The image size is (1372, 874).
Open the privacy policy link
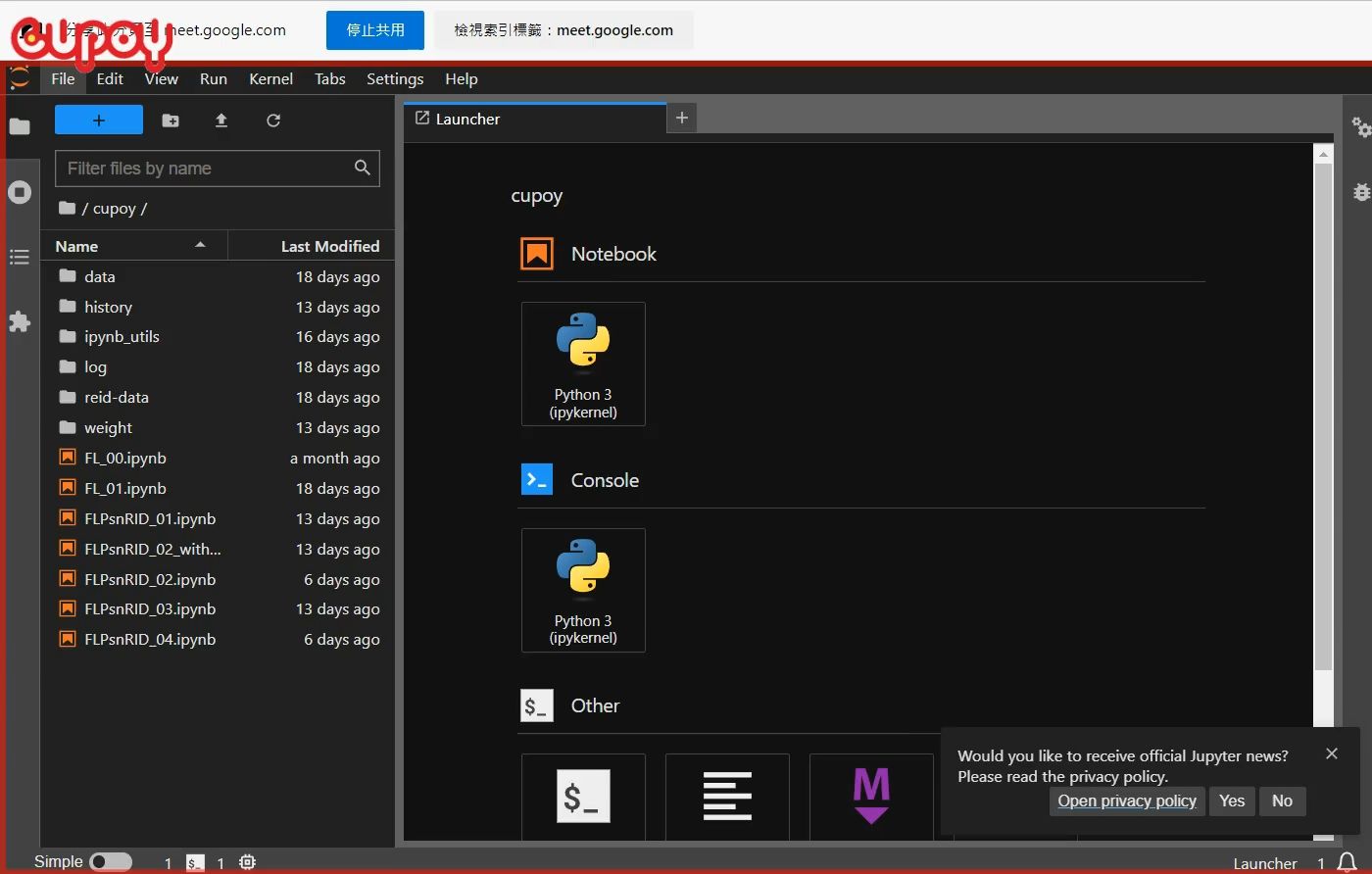tap(1127, 801)
